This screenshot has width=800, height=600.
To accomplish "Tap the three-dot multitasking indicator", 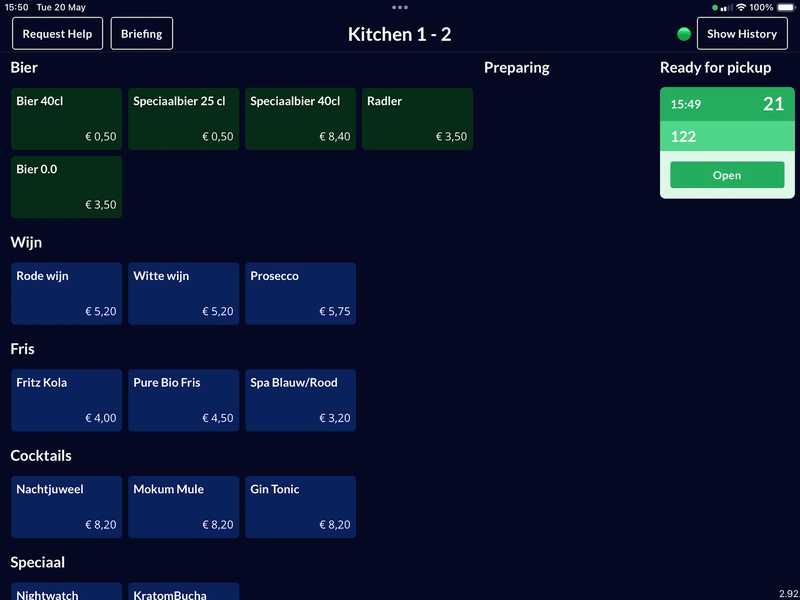I will pyautogui.click(x=399, y=7).
